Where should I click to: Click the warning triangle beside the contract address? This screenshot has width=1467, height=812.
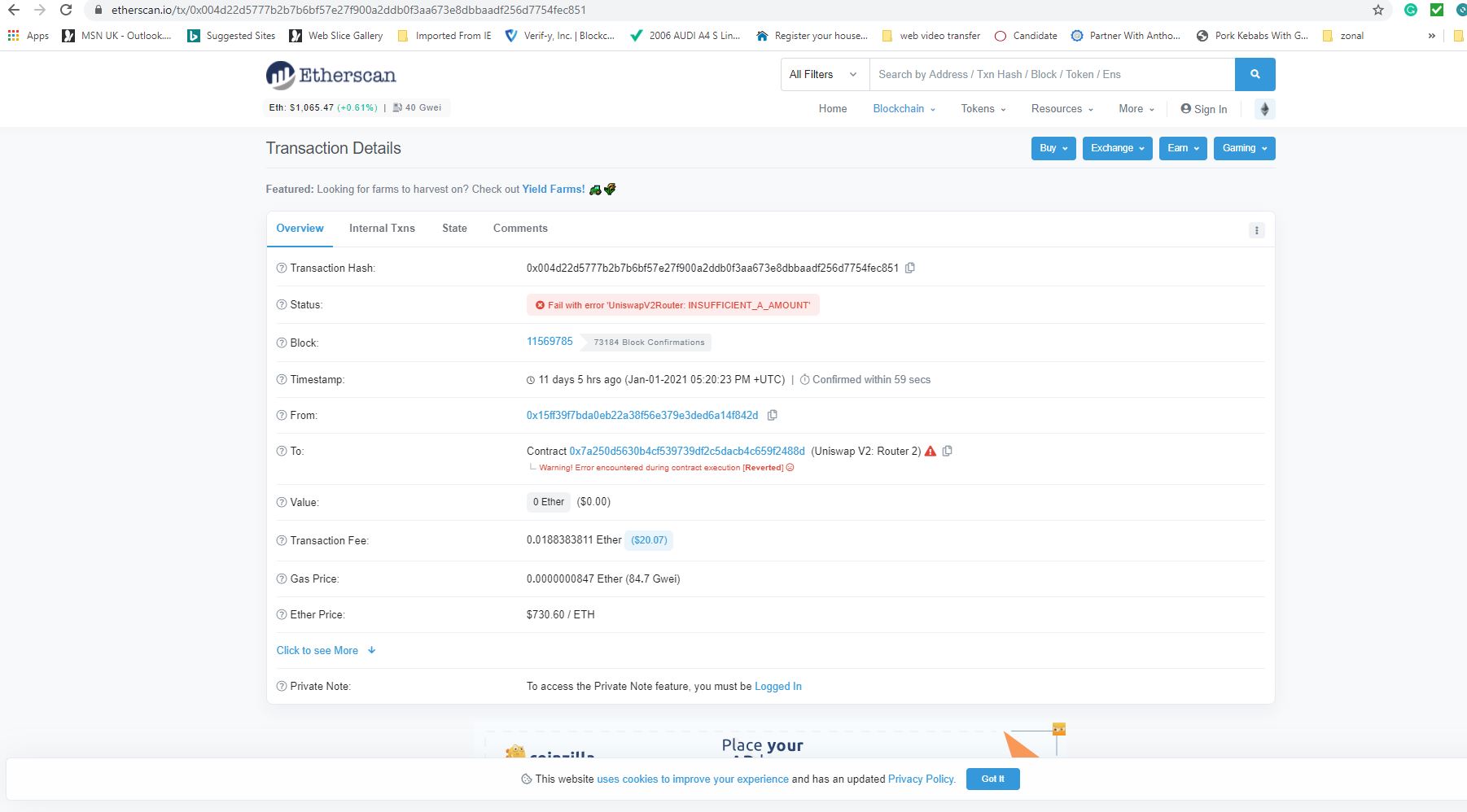pos(931,451)
